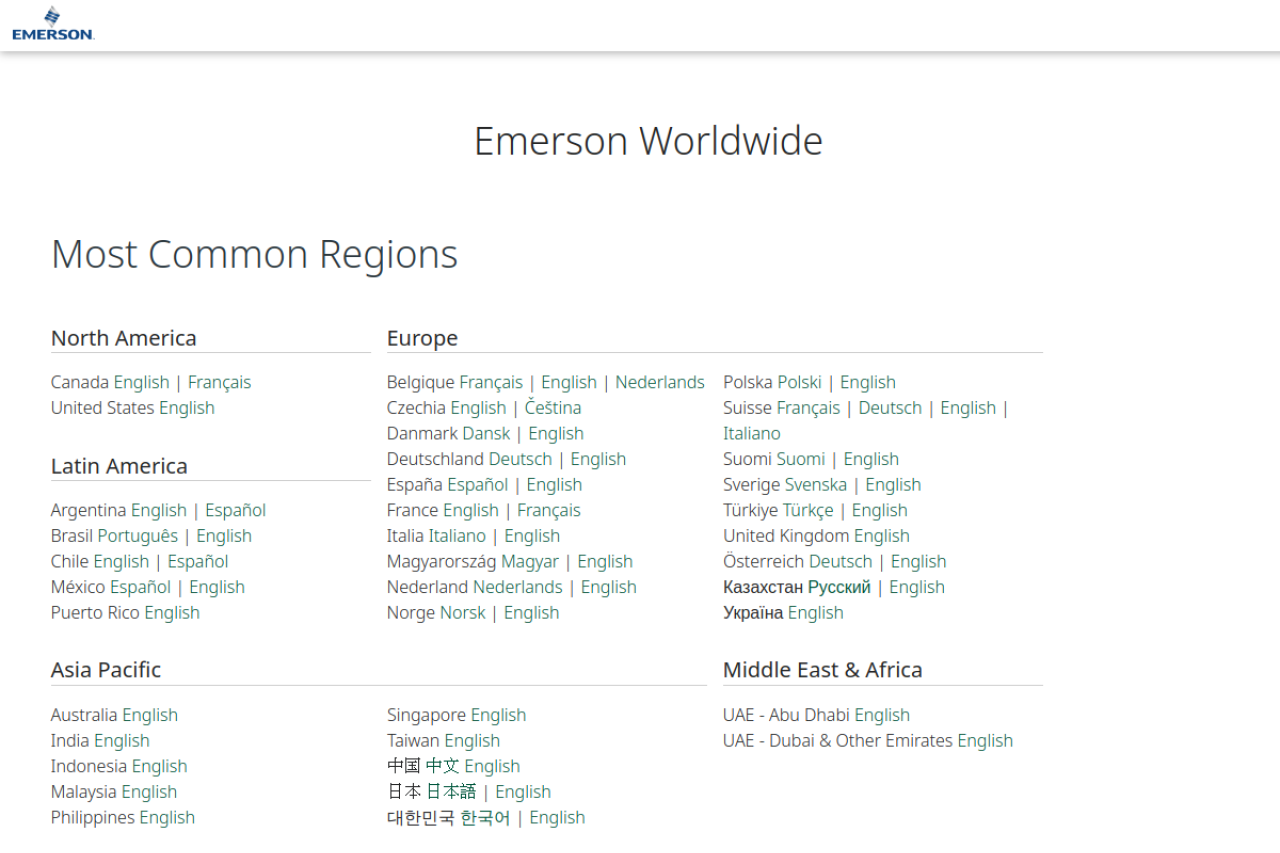Screen dimensions: 1280x853
Task: Select Казахстан English link
Action: pos(917,587)
